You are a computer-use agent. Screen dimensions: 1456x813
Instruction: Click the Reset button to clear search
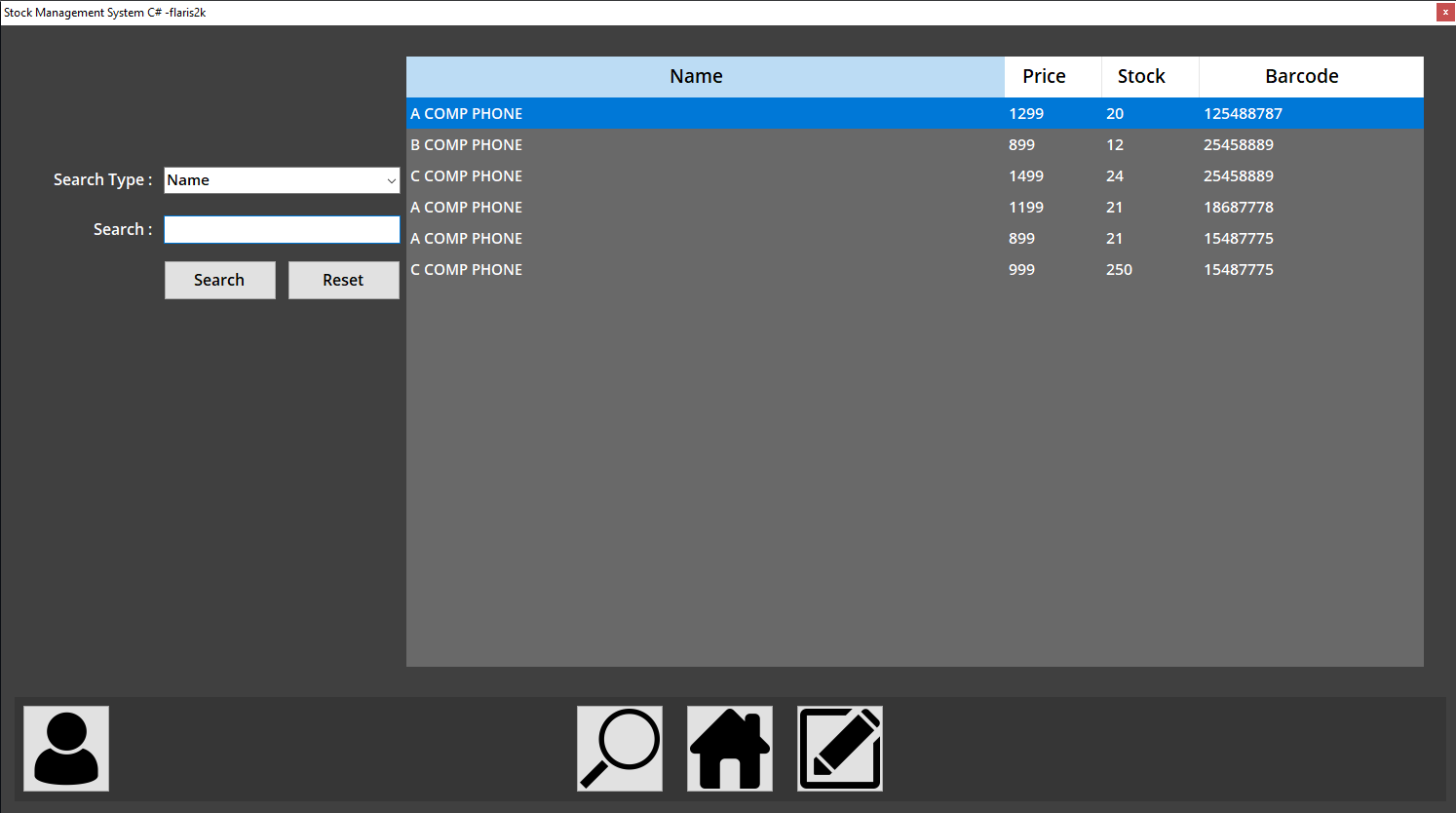[x=343, y=280]
